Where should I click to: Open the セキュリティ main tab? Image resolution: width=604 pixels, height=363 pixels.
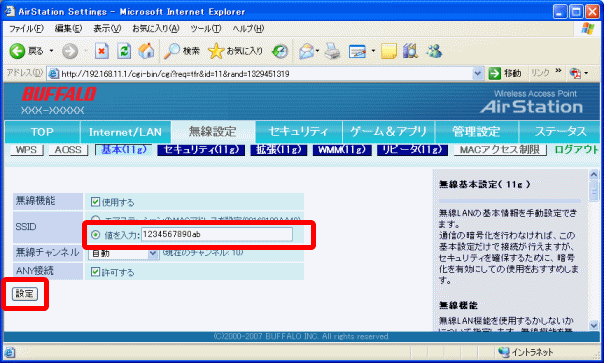[x=299, y=131]
